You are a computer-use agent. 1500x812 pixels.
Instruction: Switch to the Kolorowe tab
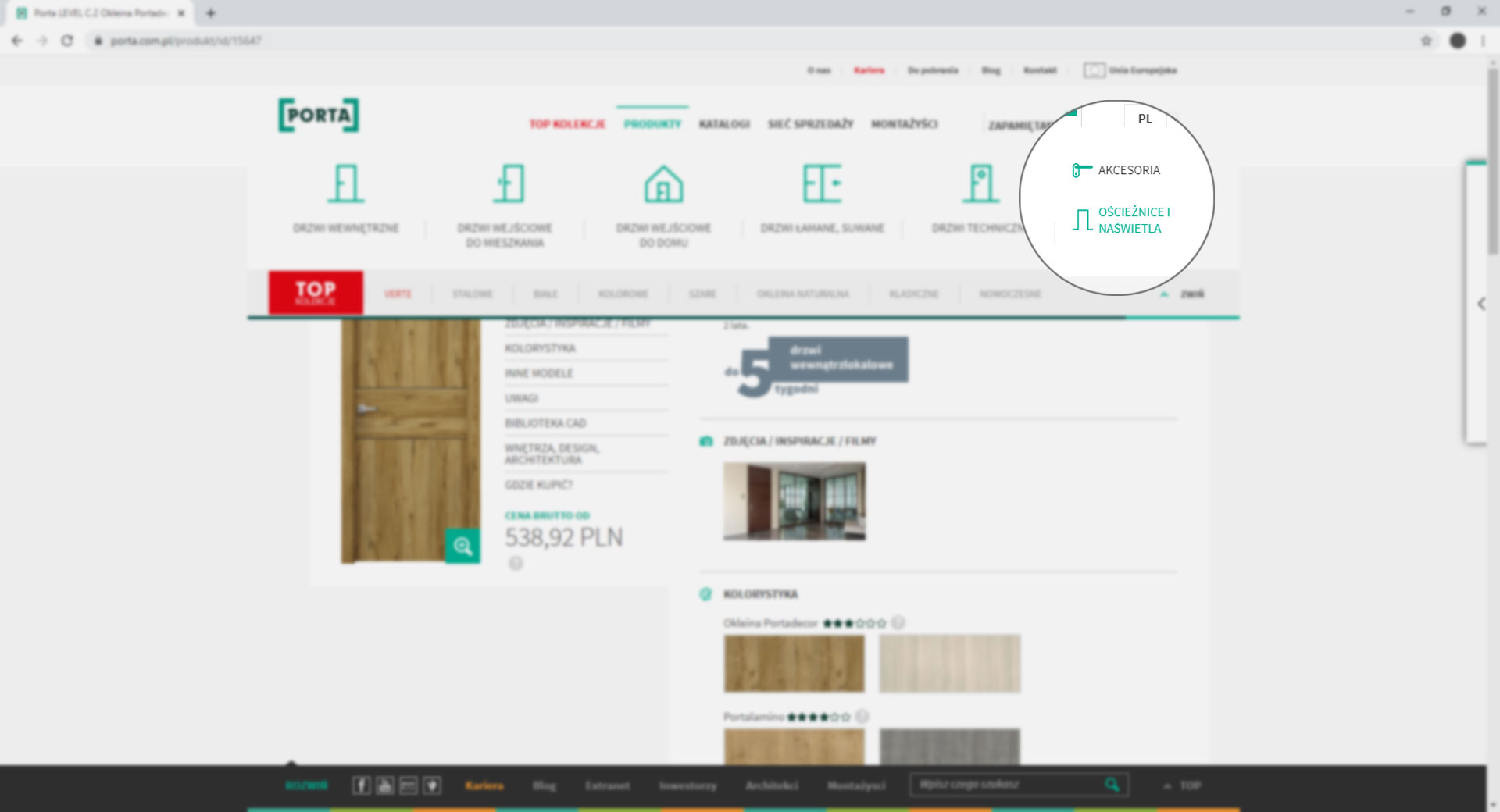pos(623,294)
